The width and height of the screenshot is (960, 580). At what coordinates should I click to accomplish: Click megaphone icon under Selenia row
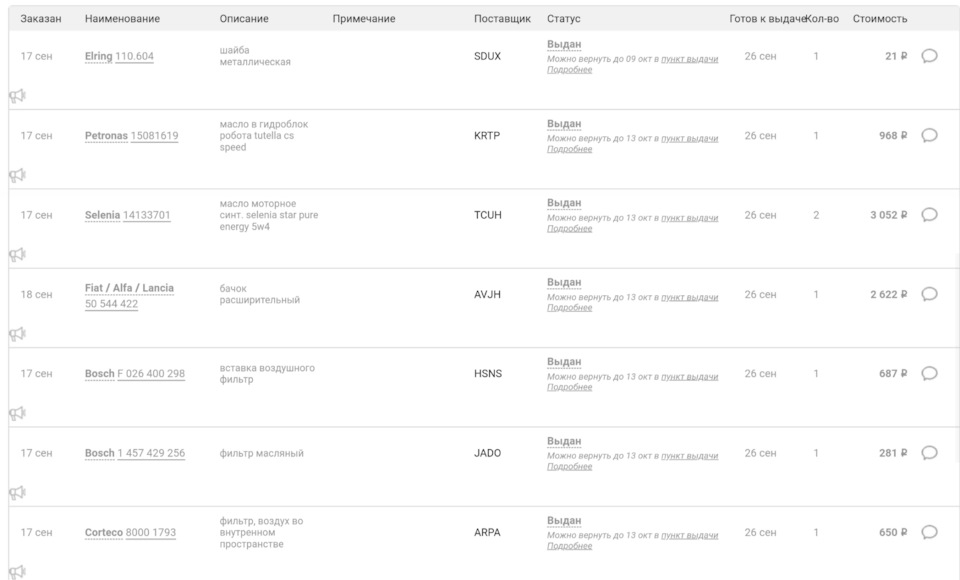(17, 254)
